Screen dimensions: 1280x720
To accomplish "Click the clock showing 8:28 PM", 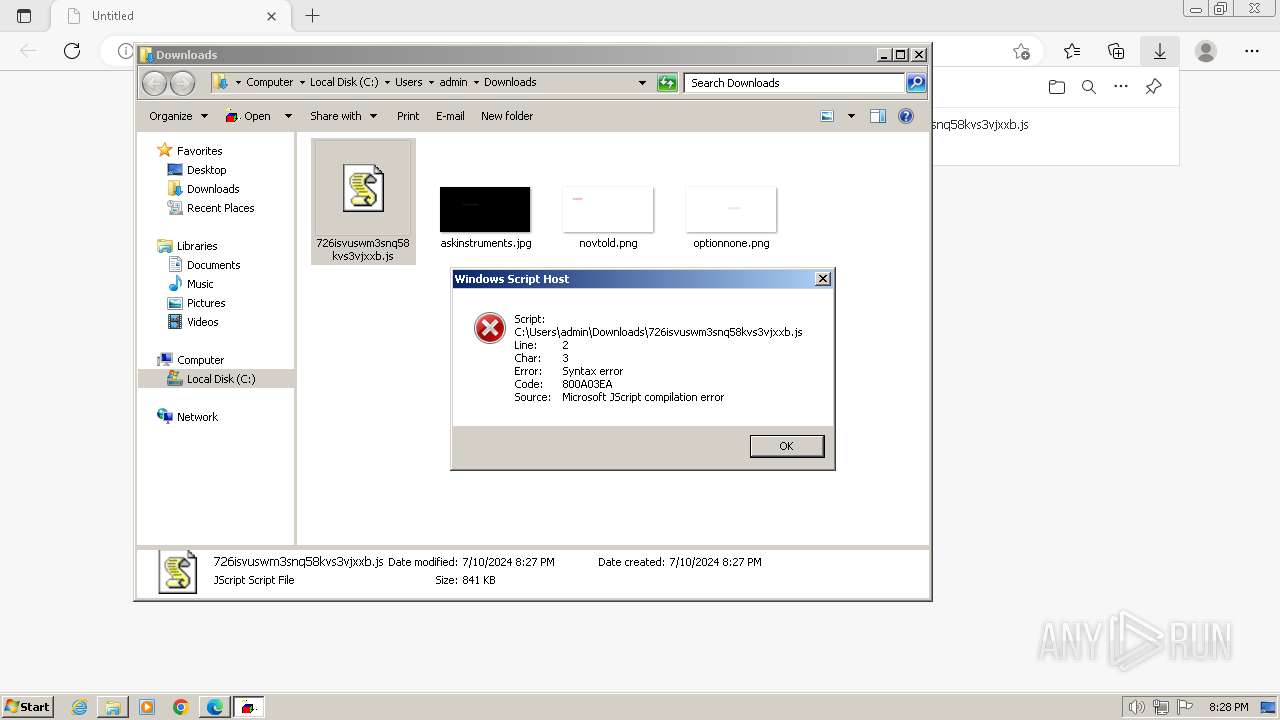I will click(x=1228, y=707).
